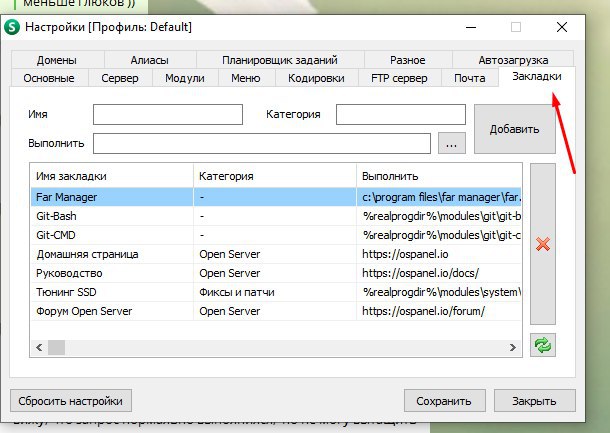Viewport: 610px width, 433px height.
Task: Click the Добавить button
Action: click(x=514, y=129)
